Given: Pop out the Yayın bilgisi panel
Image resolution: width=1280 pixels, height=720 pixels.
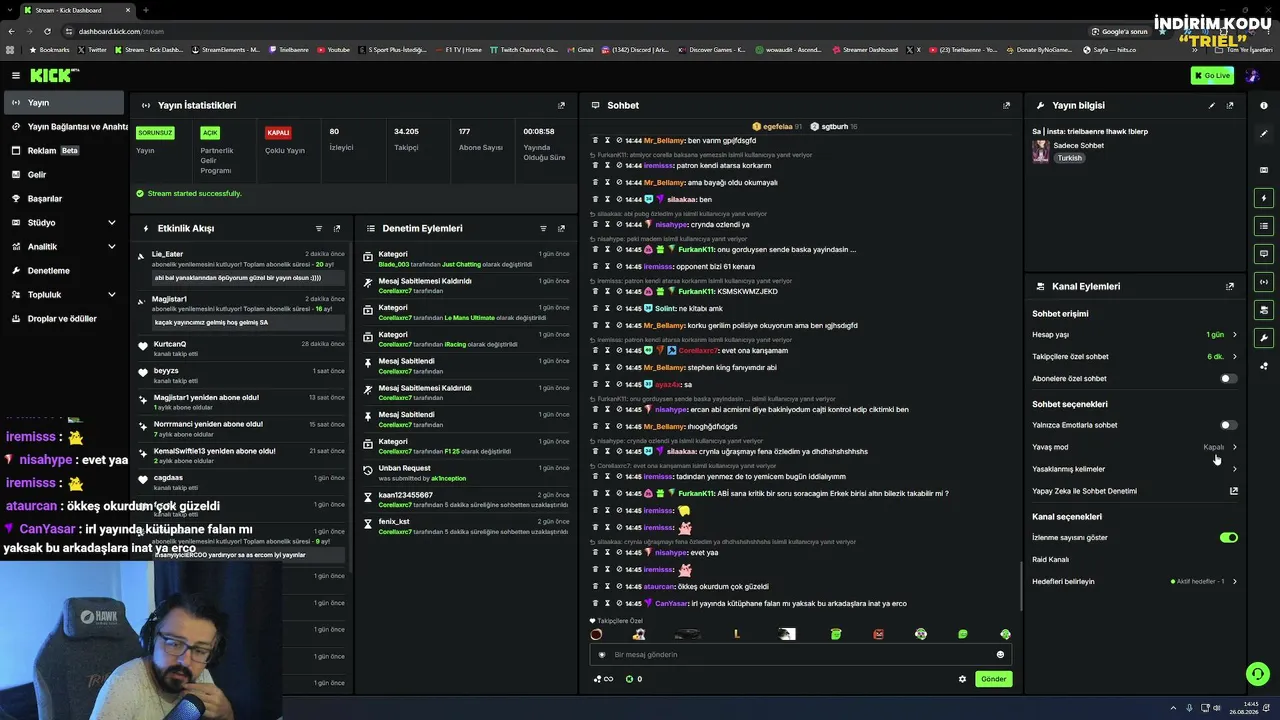Looking at the screenshot, I should click(1230, 105).
